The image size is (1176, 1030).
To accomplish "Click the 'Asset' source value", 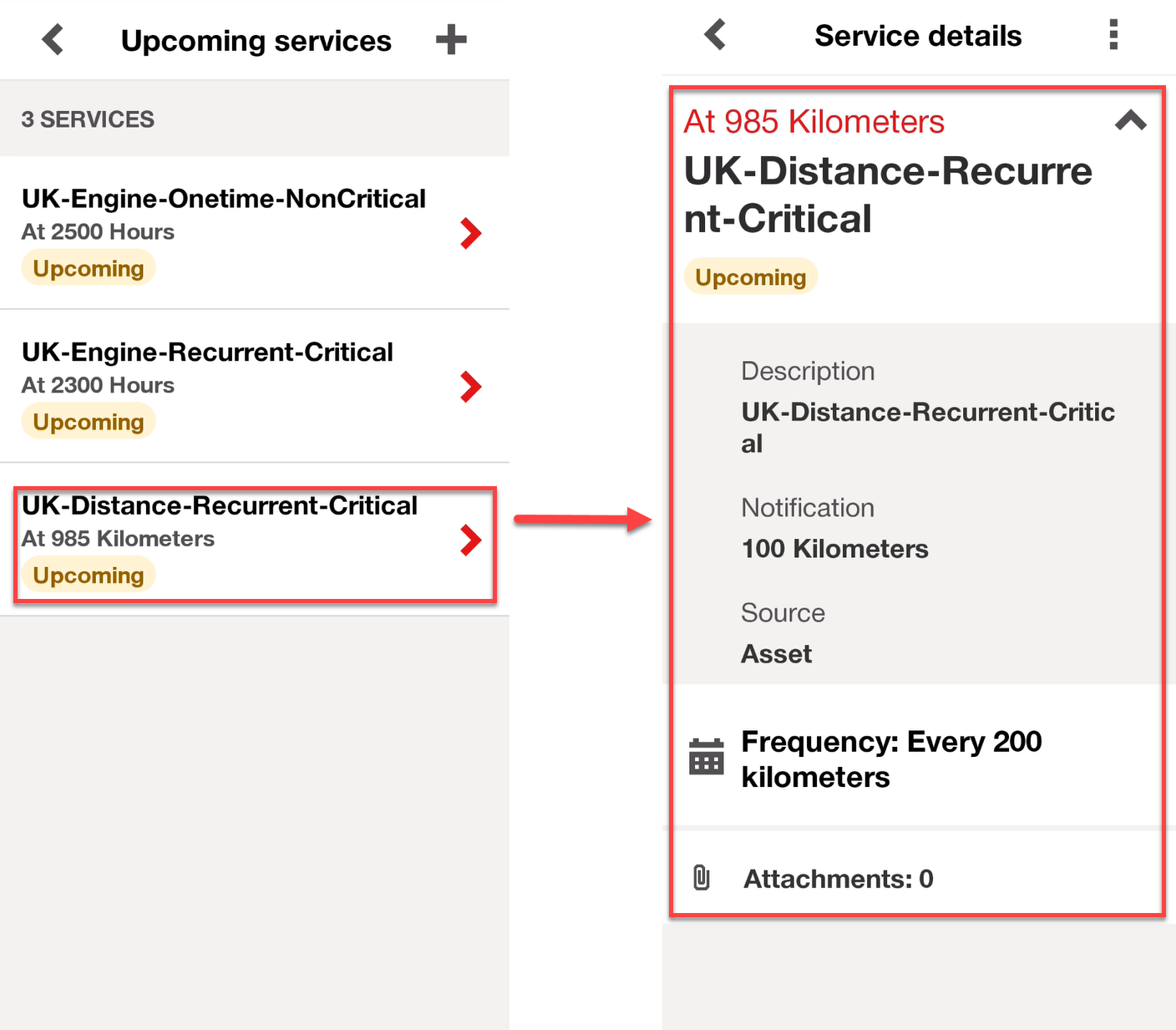I will click(777, 654).
